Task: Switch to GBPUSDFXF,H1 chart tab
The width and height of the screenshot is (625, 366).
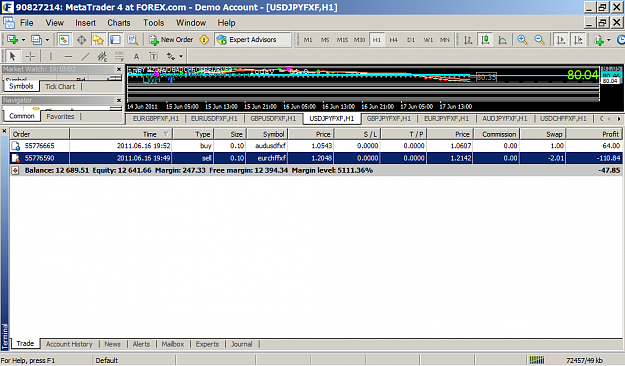Action: tap(273, 118)
